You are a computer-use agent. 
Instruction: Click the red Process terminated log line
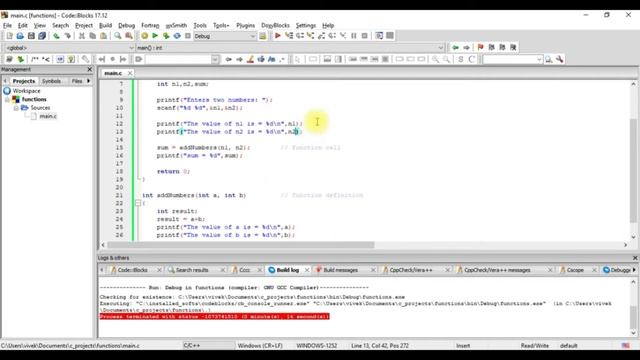coord(214,317)
